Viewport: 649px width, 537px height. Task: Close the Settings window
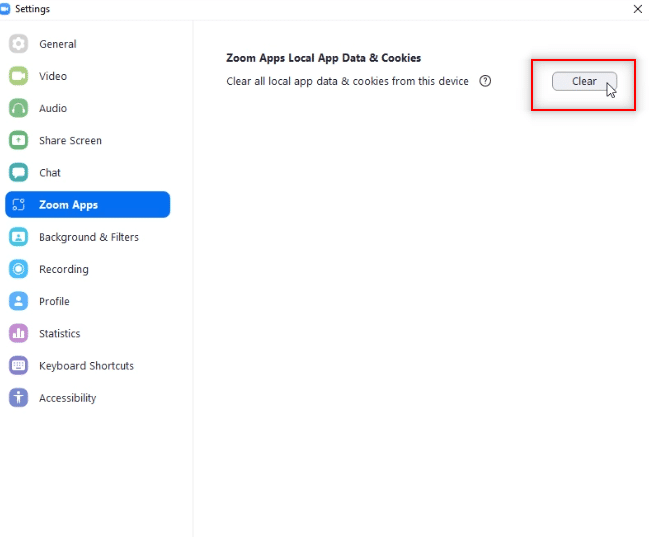(x=638, y=9)
